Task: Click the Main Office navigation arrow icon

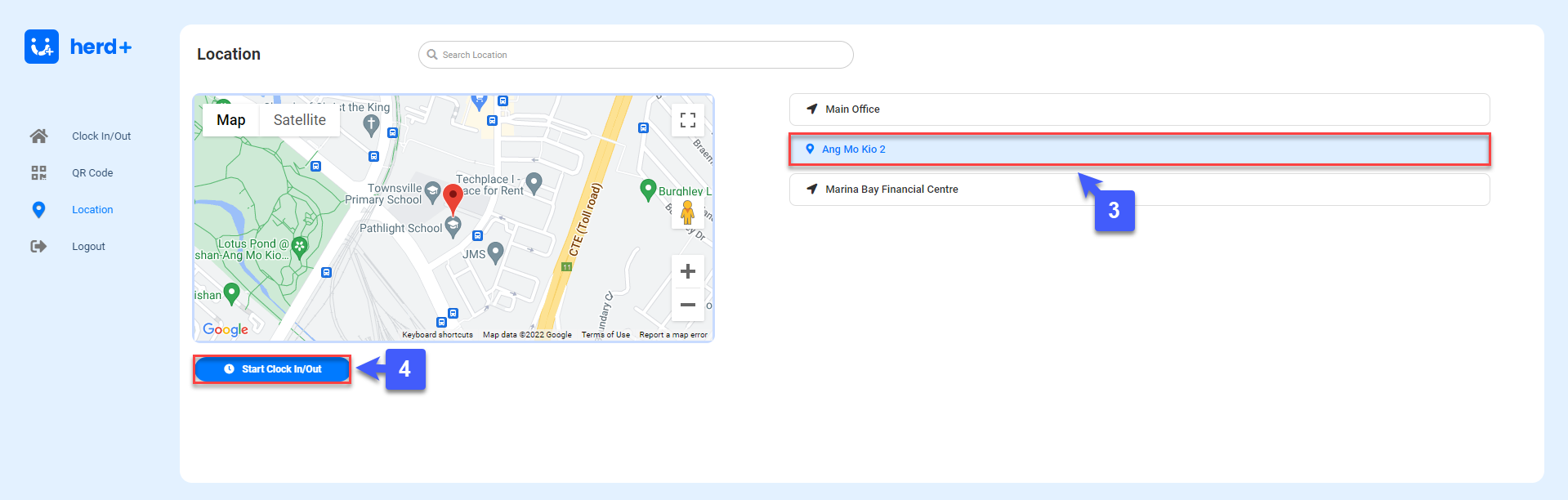Action: (x=812, y=109)
